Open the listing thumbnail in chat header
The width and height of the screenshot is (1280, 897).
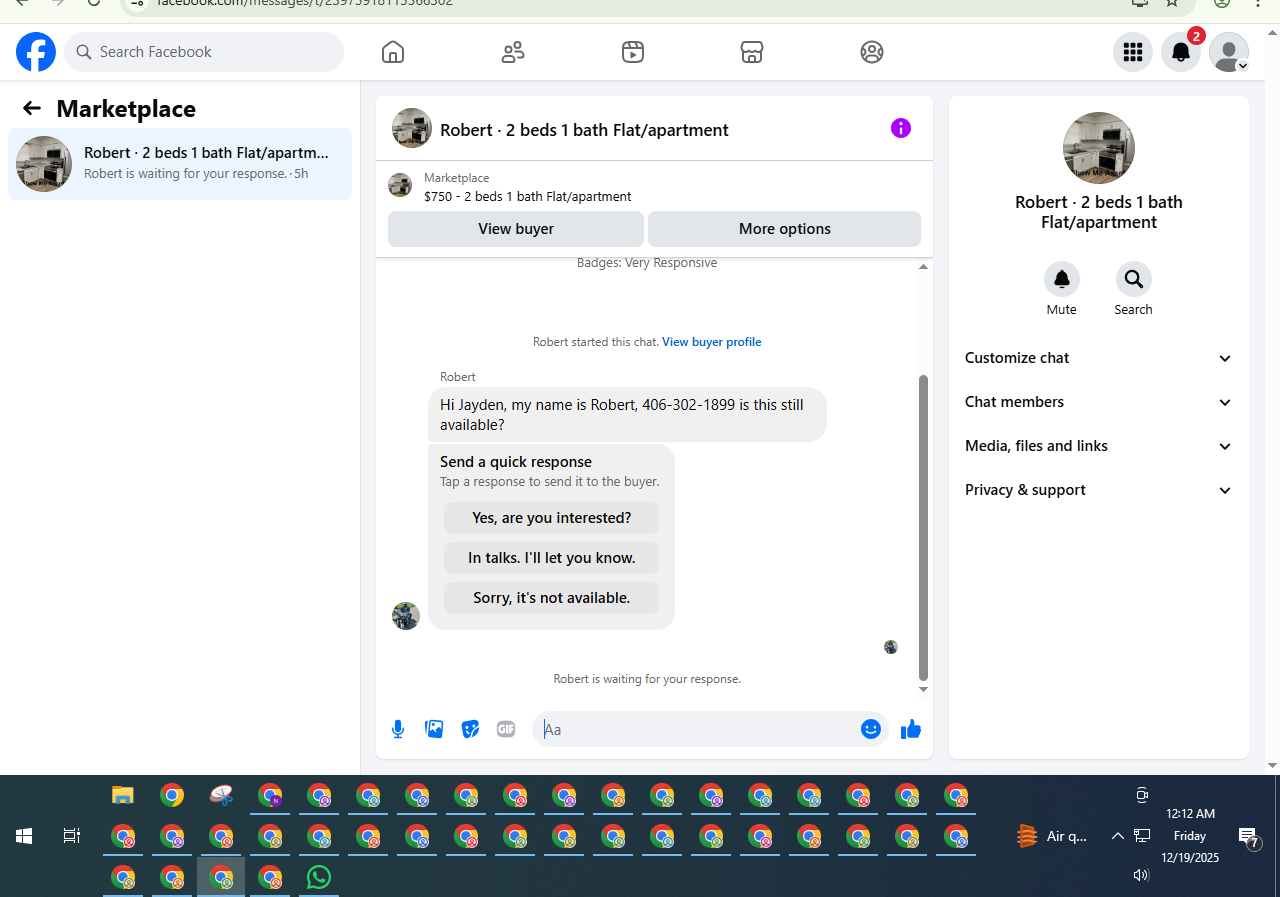click(412, 128)
